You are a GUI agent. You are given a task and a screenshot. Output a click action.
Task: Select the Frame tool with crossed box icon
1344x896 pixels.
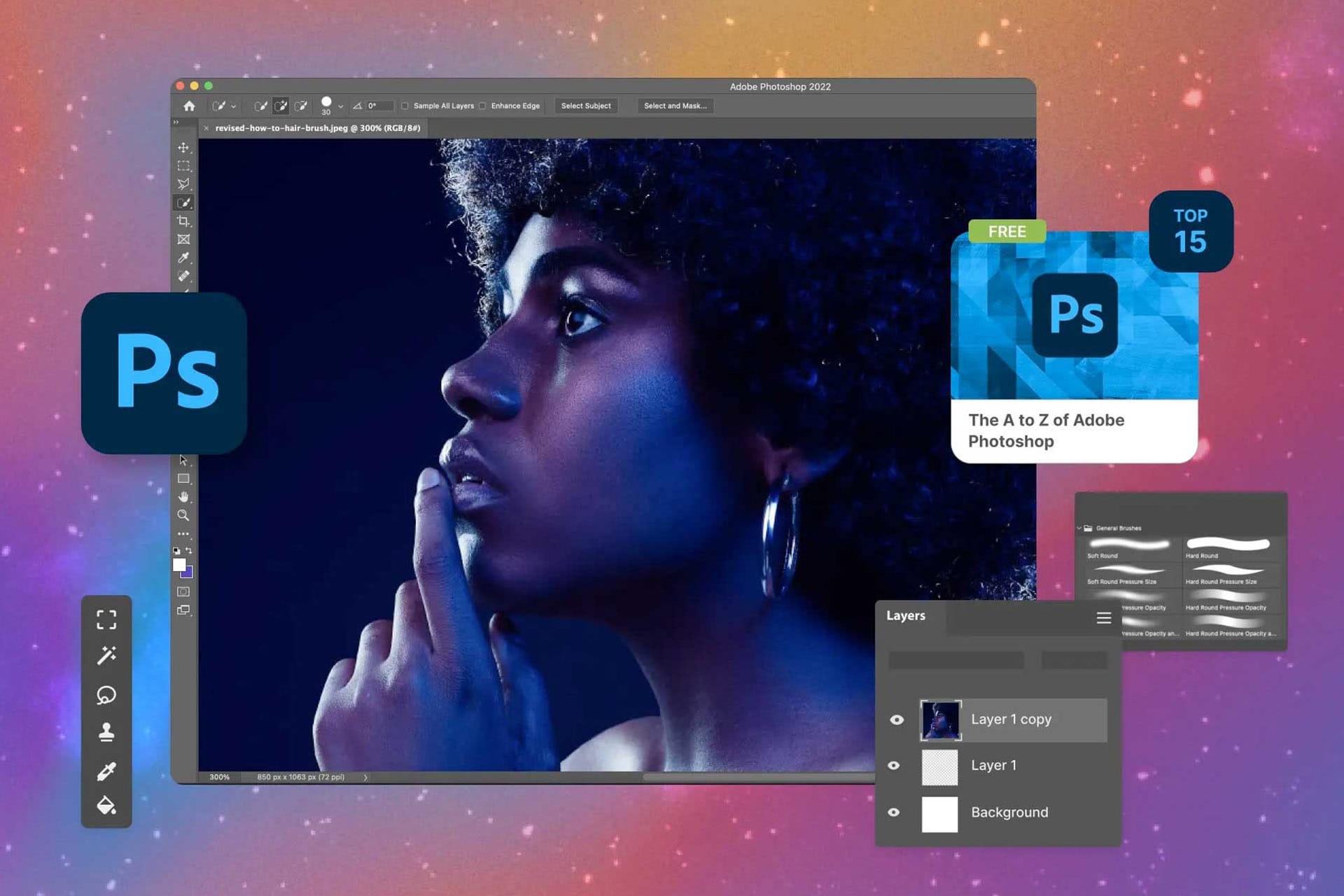[183, 239]
